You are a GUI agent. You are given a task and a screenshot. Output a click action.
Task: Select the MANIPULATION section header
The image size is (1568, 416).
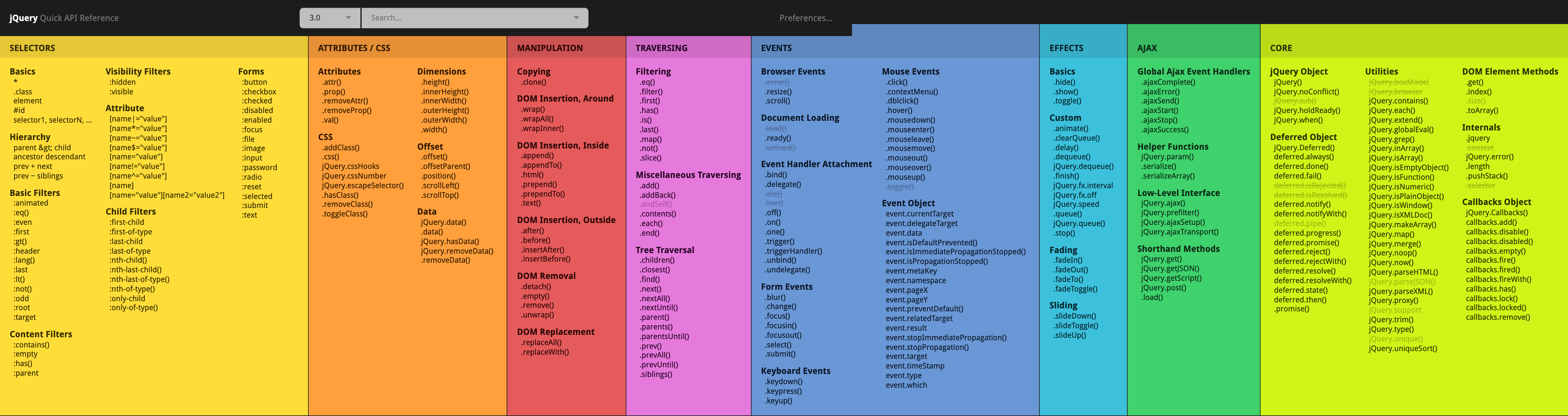tap(550, 48)
